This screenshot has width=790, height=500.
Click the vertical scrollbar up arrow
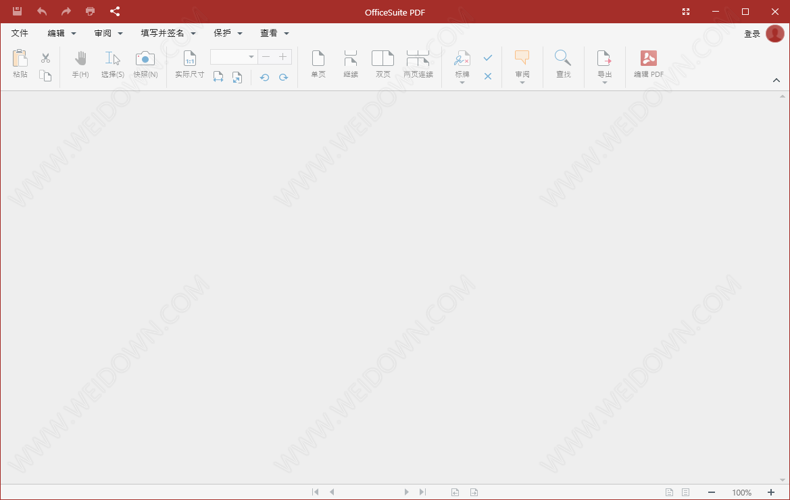[x=782, y=96]
